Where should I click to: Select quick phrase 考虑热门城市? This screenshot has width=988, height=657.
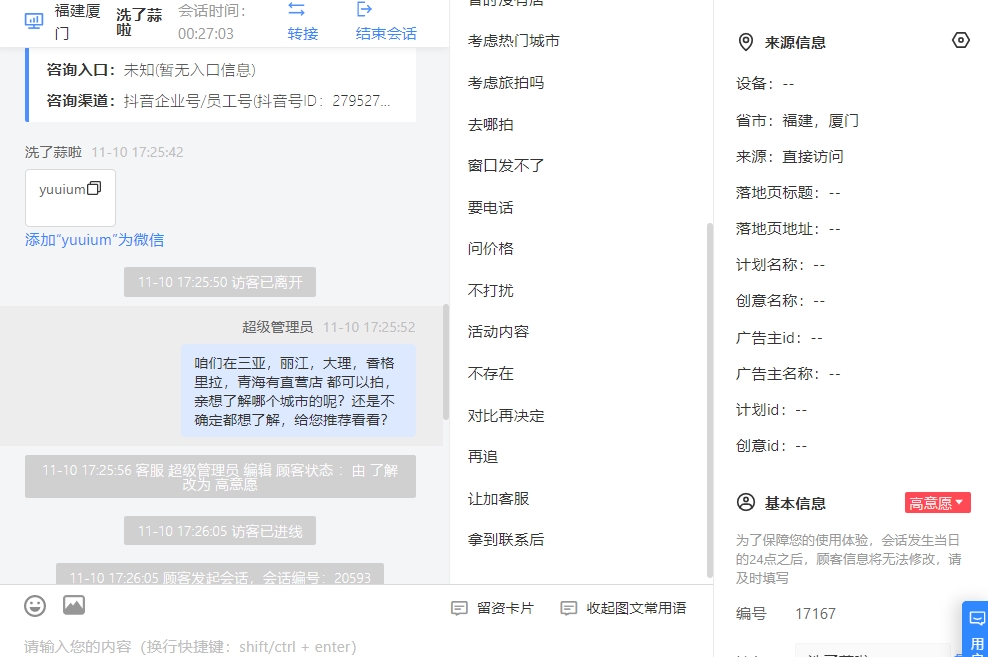(x=514, y=41)
